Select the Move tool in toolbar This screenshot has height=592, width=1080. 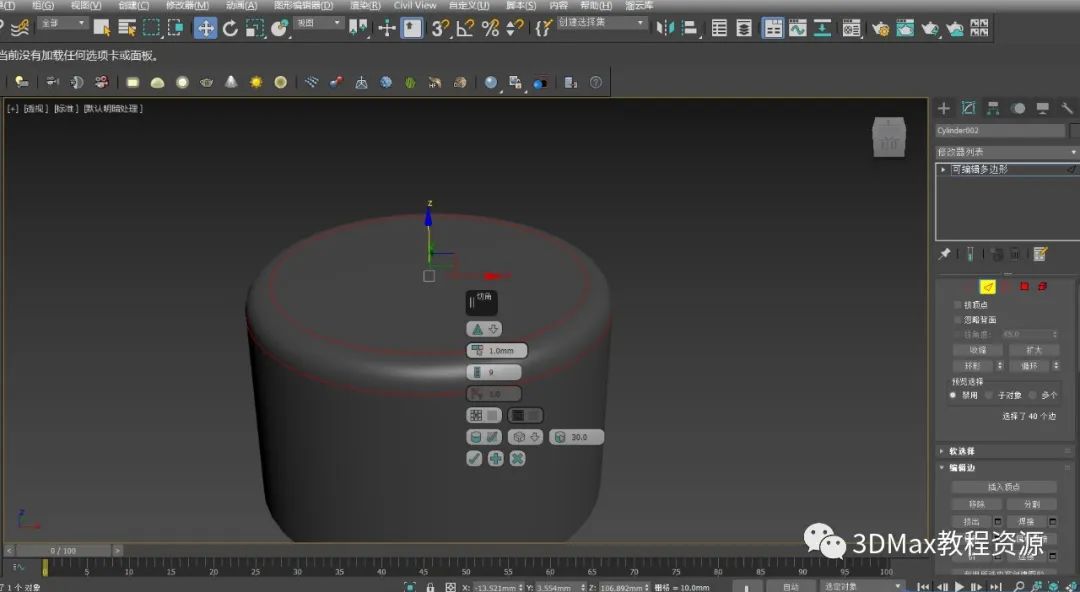(205, 28)
